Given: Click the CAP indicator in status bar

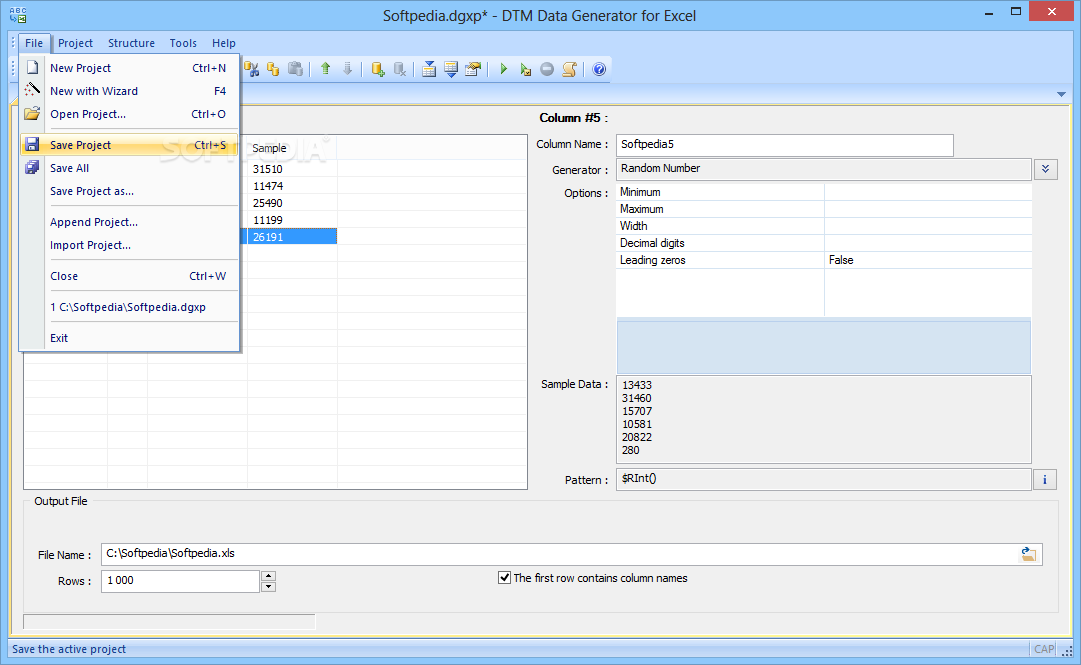Looking at the screenshot, I should coord(1044,648).
